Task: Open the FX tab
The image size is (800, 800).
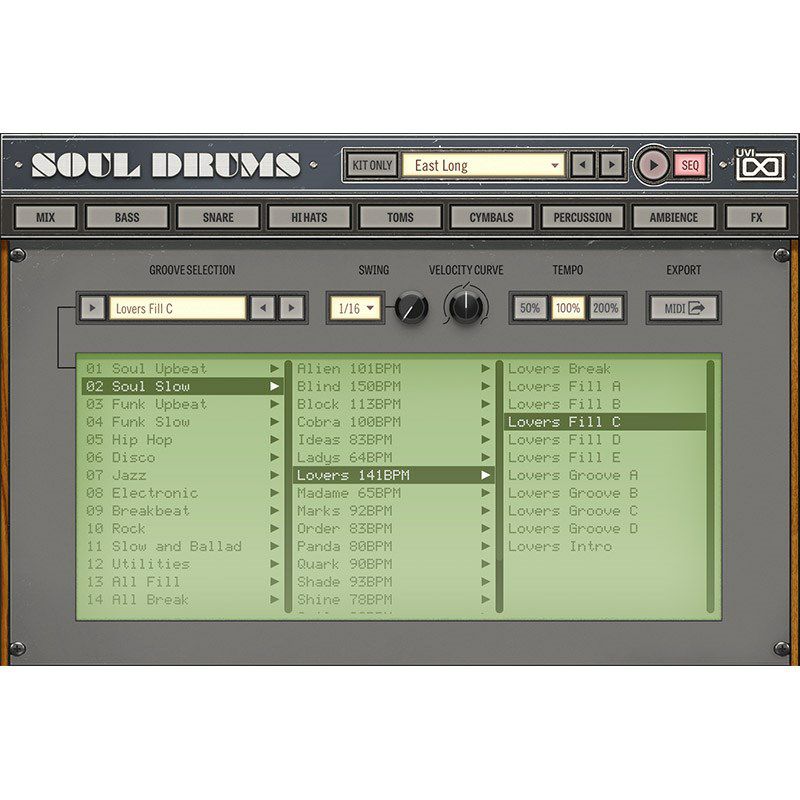Action: (x=756, y=217)
